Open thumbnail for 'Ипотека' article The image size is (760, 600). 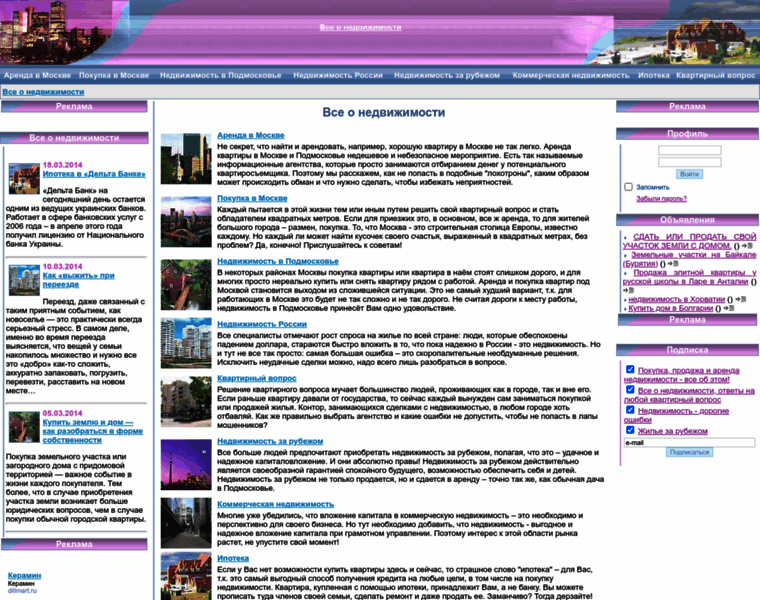point(186,576)
